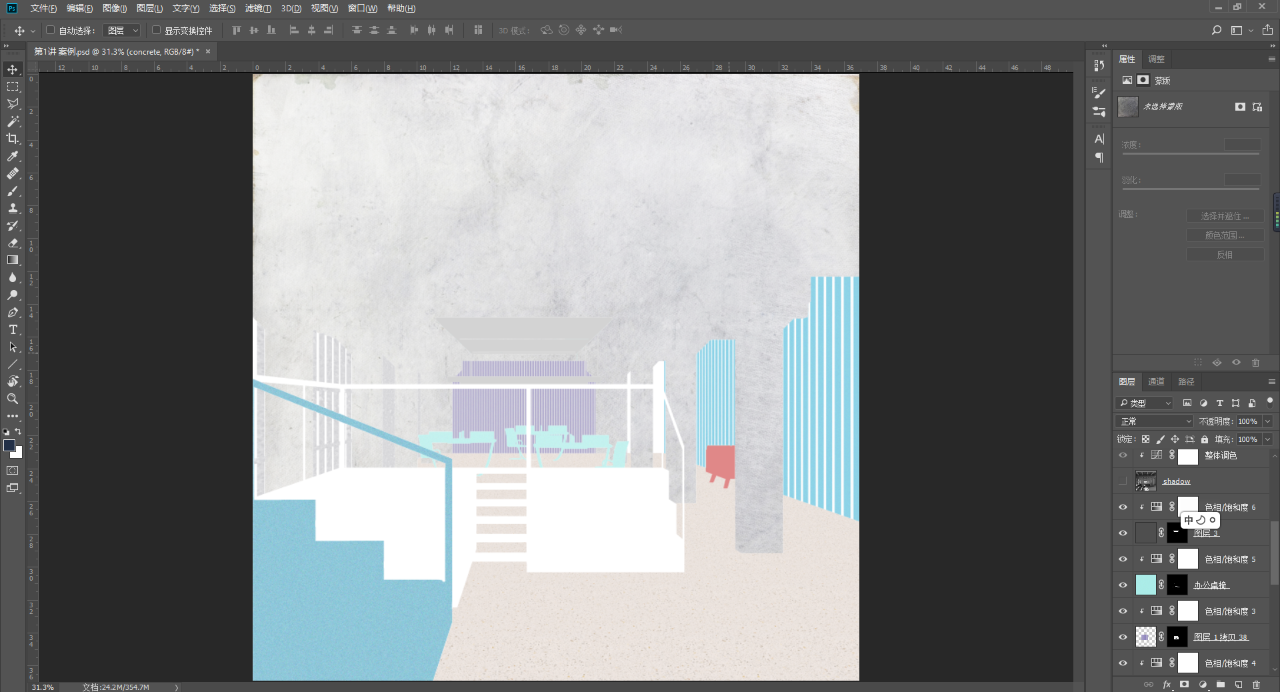Open the Brush settings panel icon
Image resolution: width=1280 pixels, height=692 pixels.
(1099, 93)
